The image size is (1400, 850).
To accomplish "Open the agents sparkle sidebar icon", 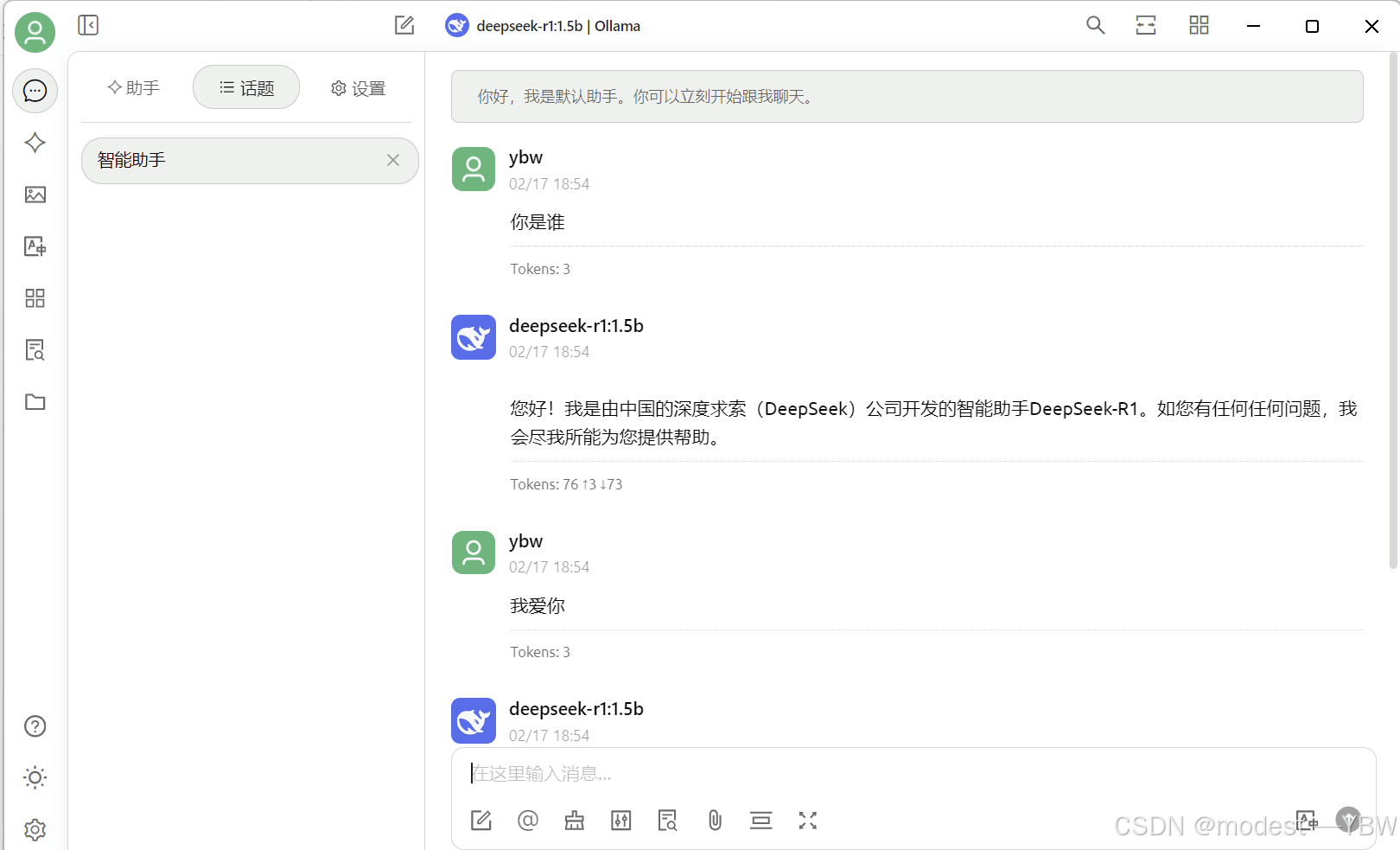I will pyautogui.click(x=35, y=143).
